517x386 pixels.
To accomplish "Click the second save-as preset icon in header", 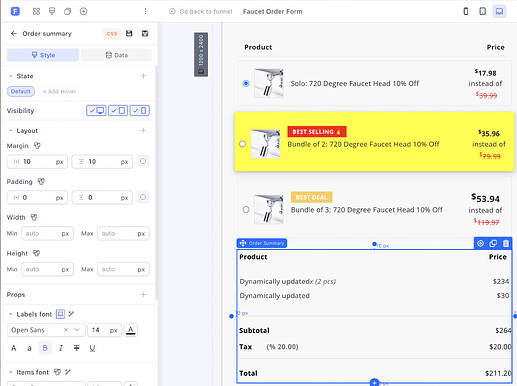I will click(145, 33).
